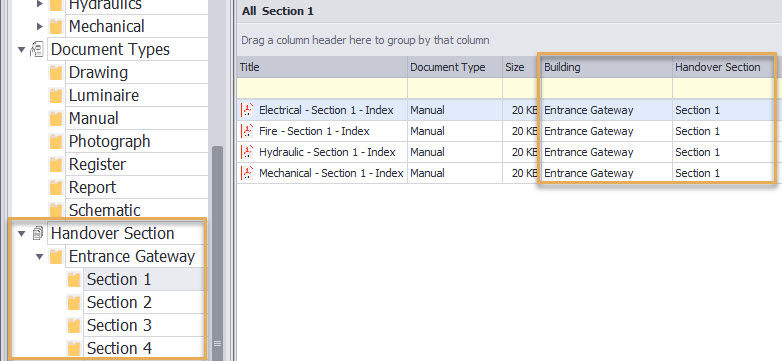Sort by the Building column header
Viewport: 782px width, 361px height.
[x=606, y=67]
